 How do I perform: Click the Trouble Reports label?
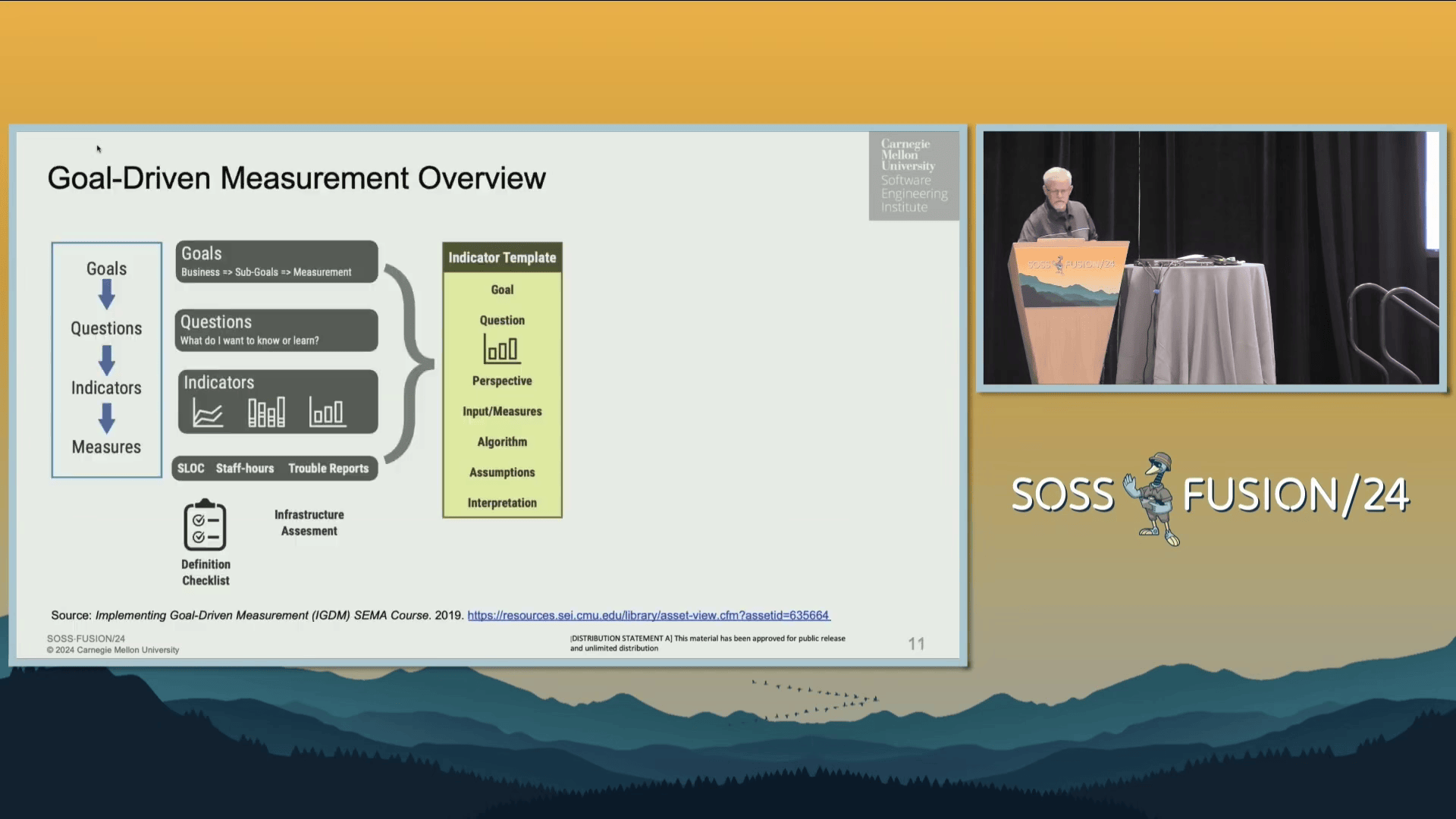[x=328, y=469]
